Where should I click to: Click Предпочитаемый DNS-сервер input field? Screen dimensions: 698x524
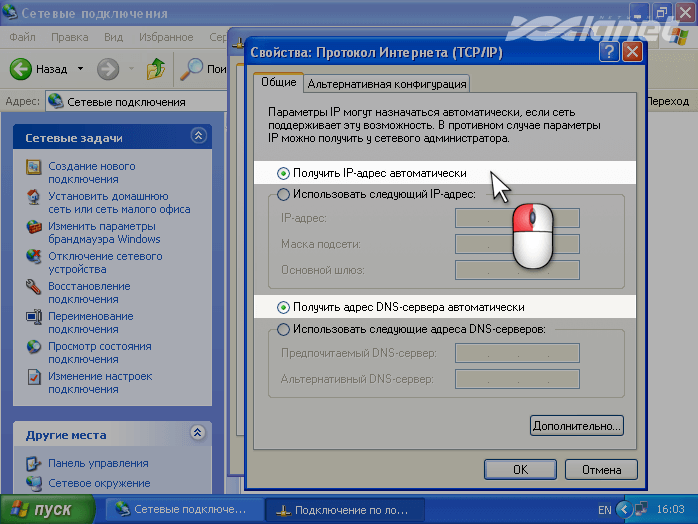pos(517,353)
